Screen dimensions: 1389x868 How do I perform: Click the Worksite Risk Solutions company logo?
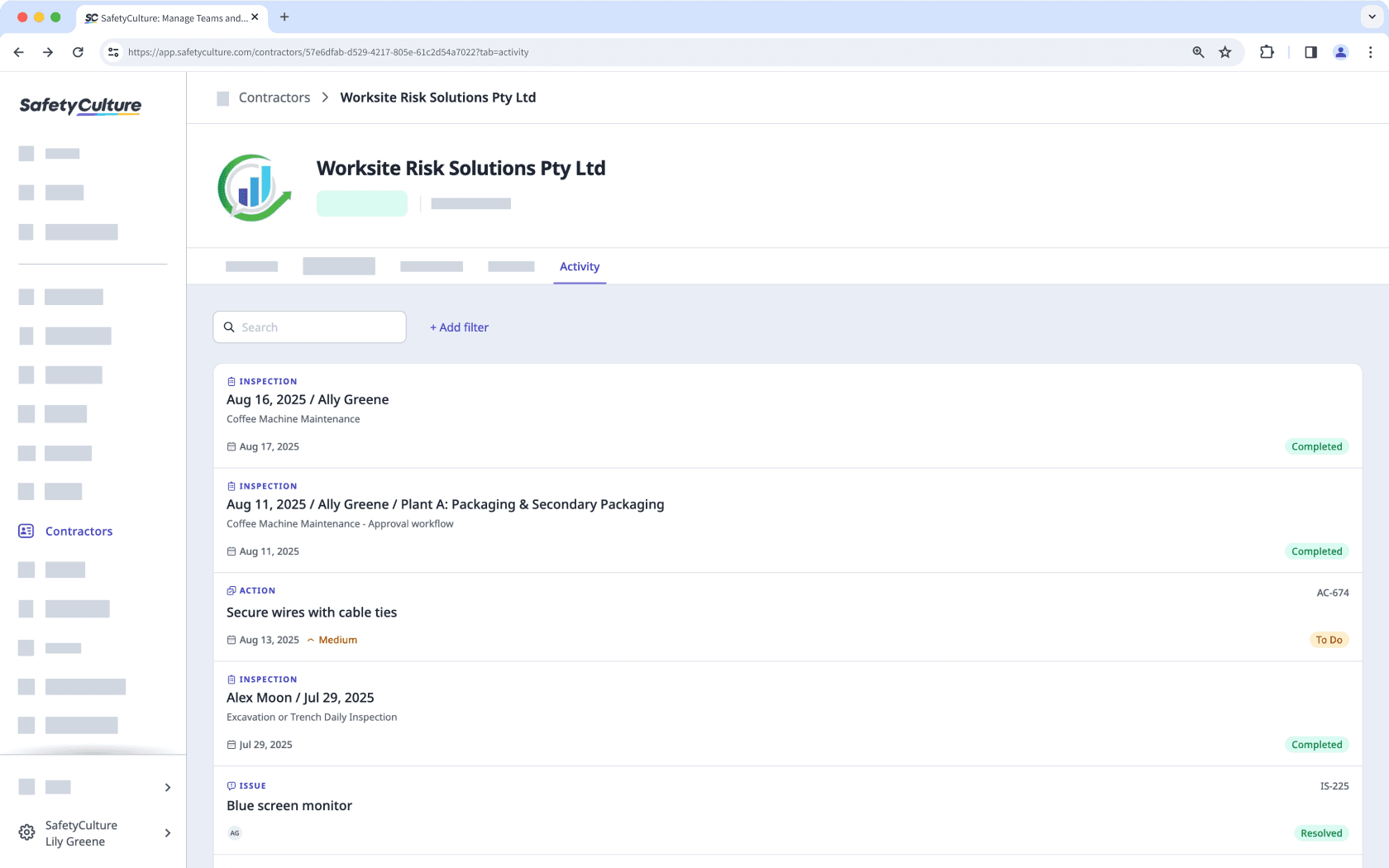coord(254,187)
